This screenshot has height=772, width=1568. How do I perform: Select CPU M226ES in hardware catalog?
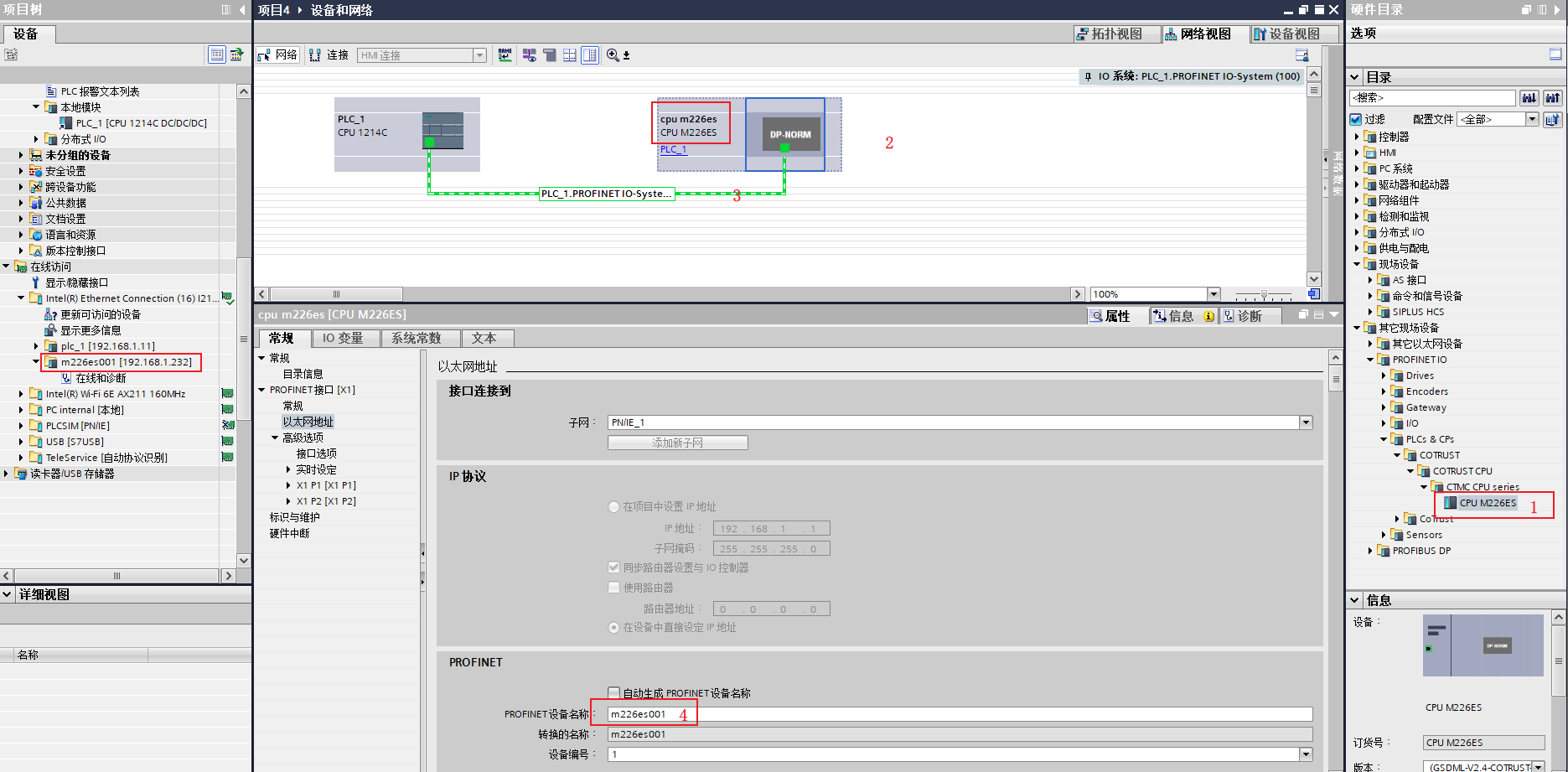tap(1488, 503)
